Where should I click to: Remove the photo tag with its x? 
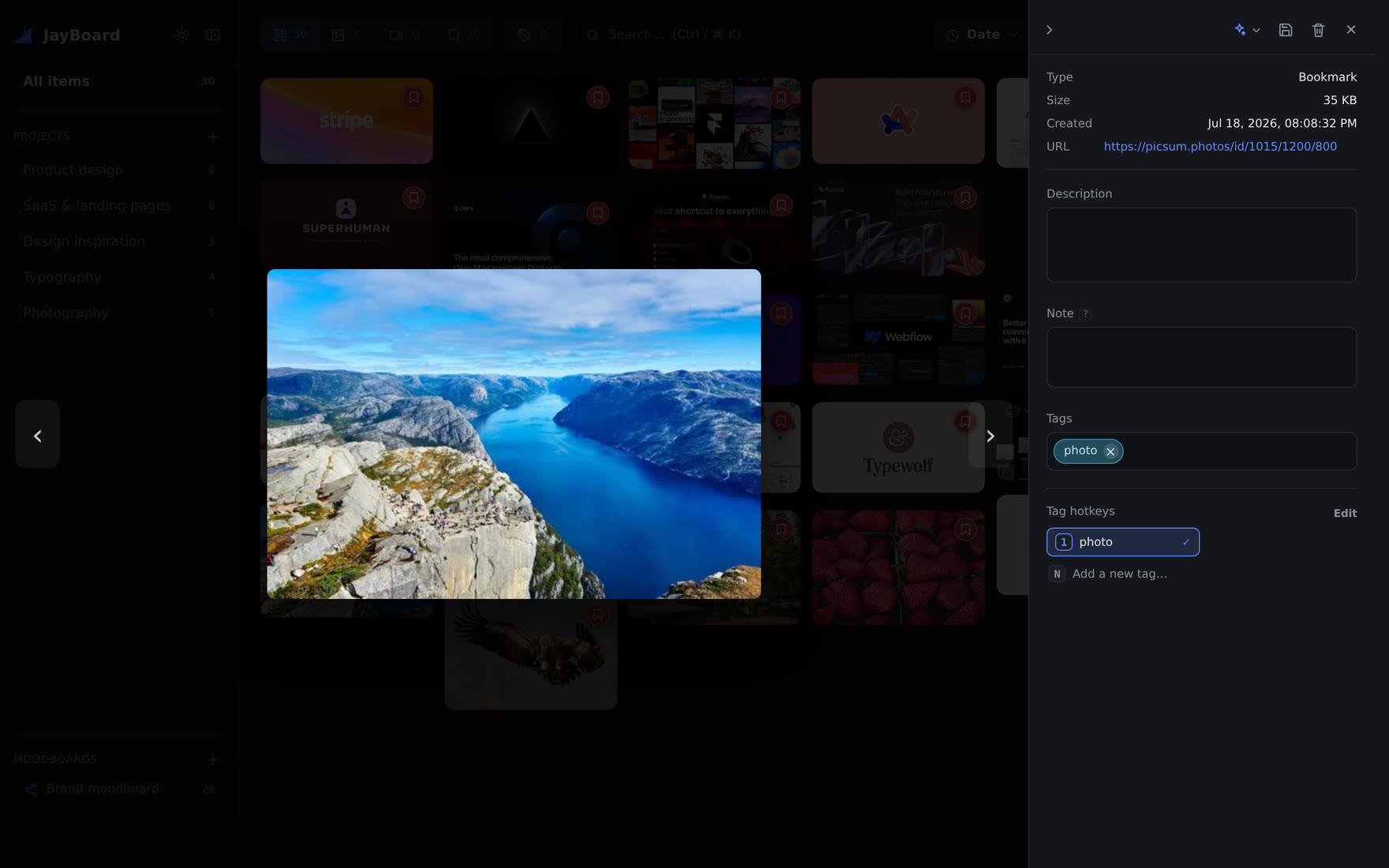click(1110, 451)
